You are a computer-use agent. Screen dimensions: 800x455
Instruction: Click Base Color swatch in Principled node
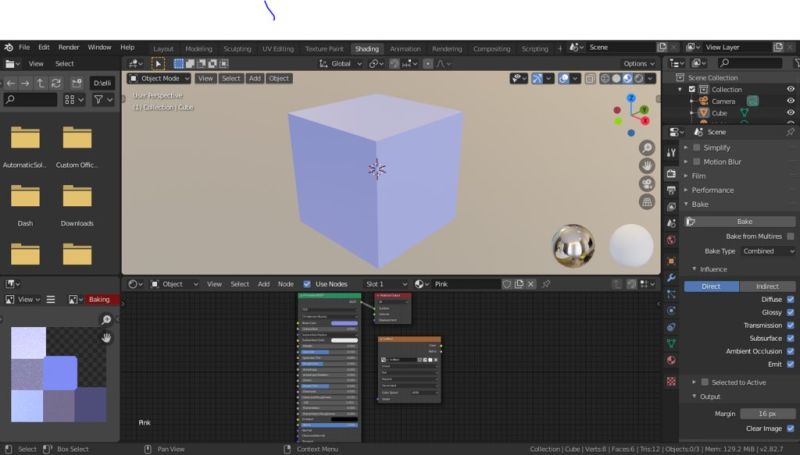coord(344,323)
